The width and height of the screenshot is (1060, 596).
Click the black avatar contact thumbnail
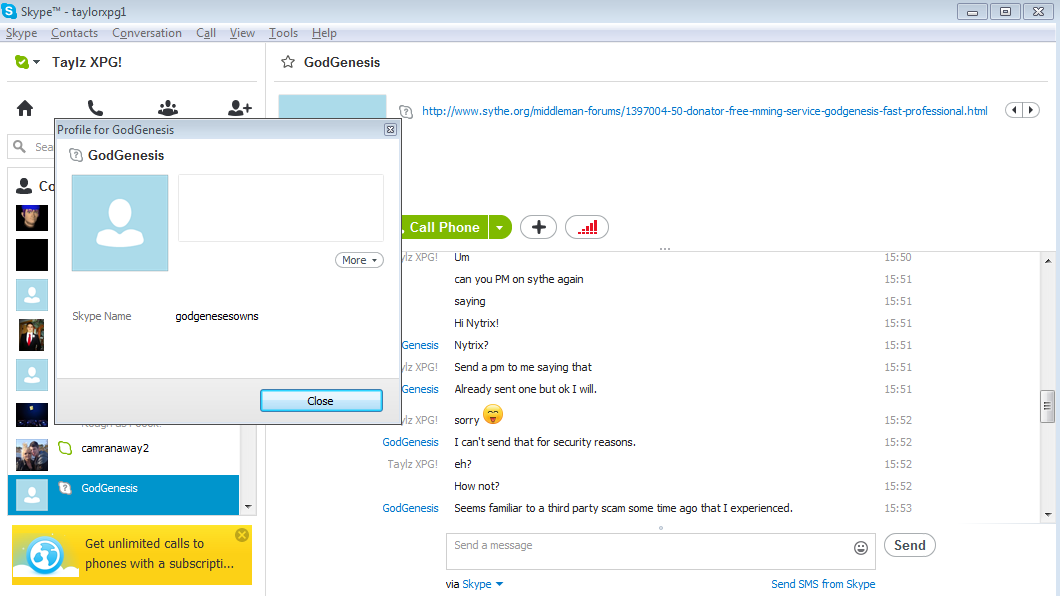click(x=32, y=255)
